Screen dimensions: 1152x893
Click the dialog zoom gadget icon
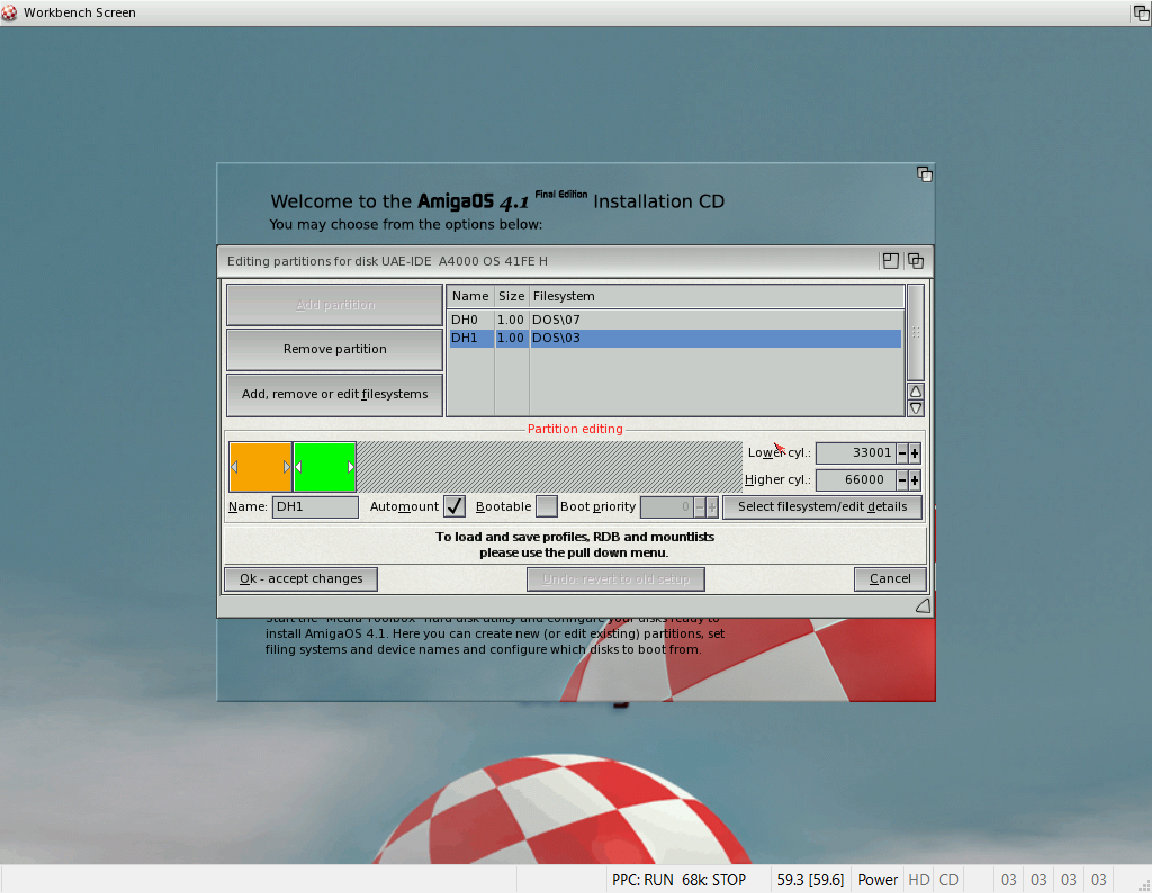pos(890,261)
